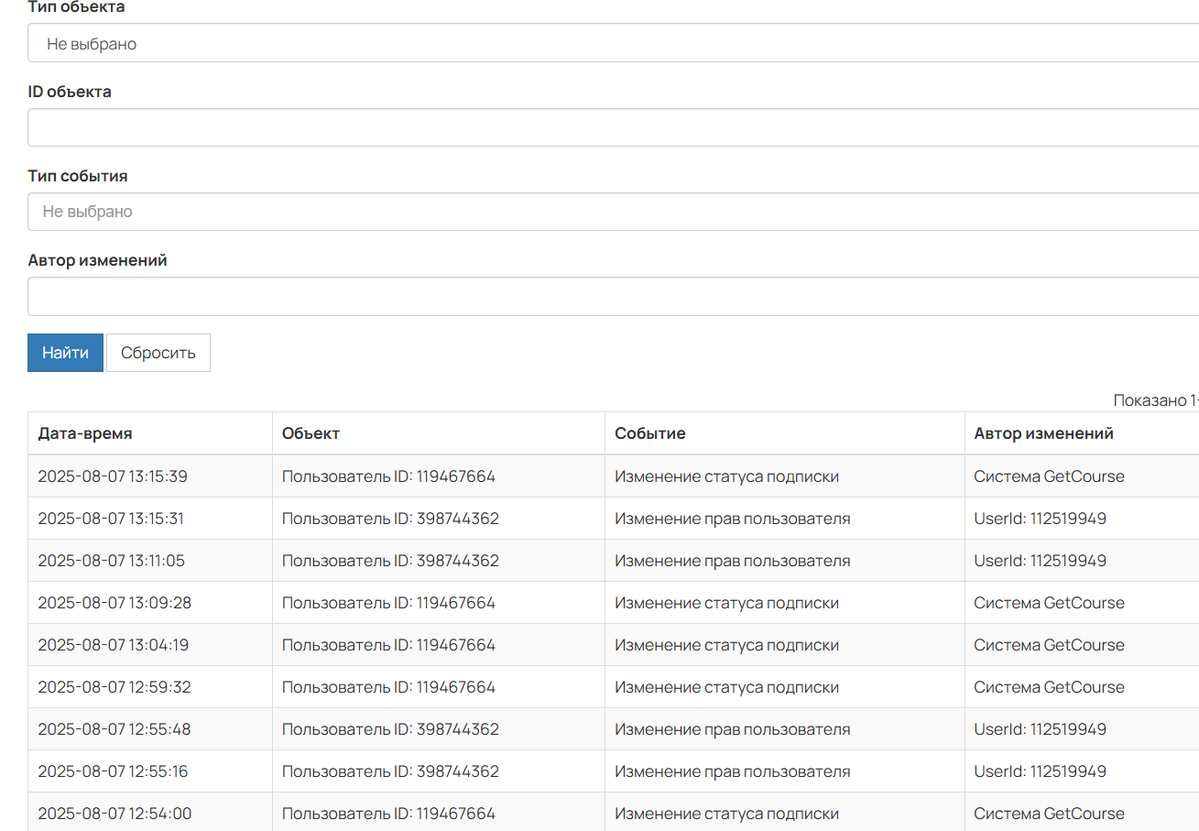Click the "Дата-время" column header

(x=85, y=434)
